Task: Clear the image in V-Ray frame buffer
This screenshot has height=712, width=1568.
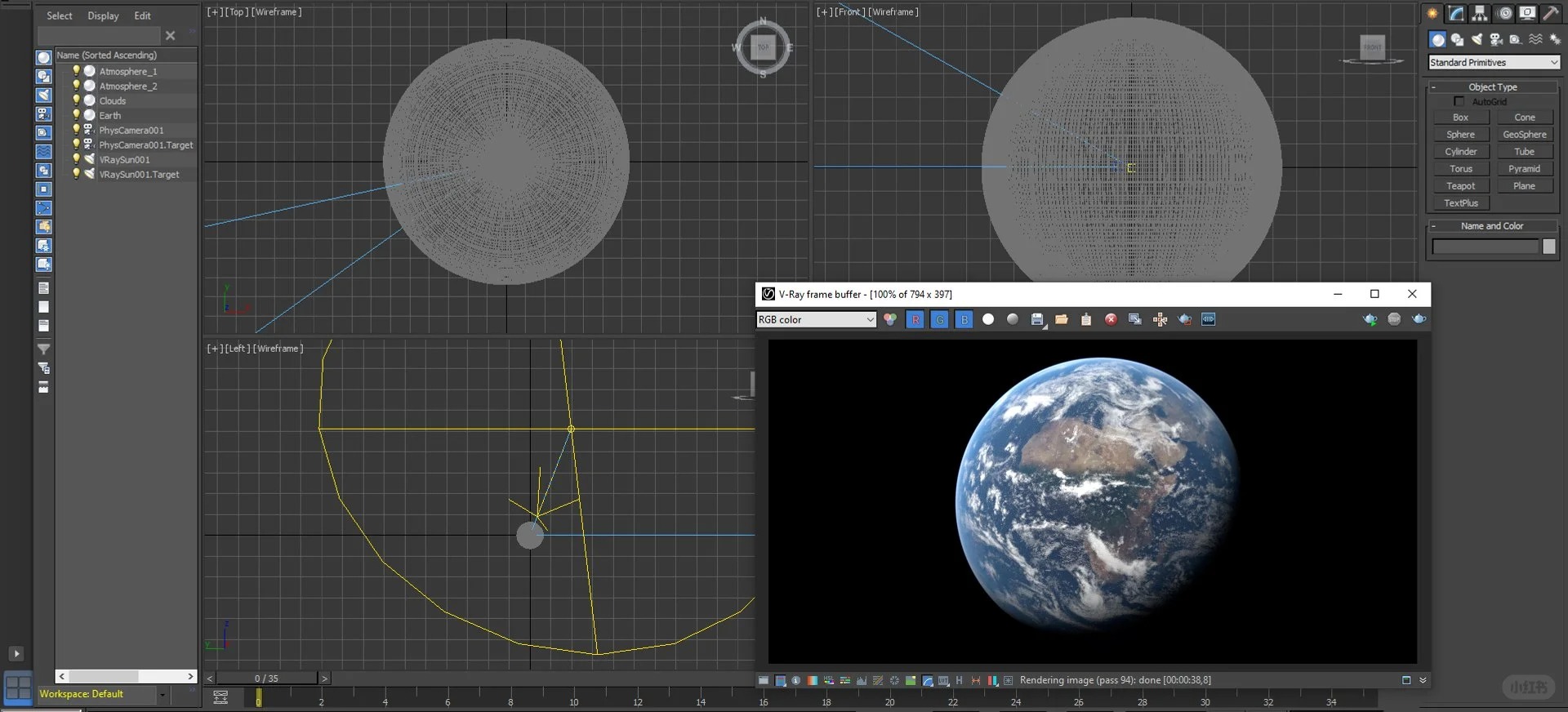Action: [1111, 319]
